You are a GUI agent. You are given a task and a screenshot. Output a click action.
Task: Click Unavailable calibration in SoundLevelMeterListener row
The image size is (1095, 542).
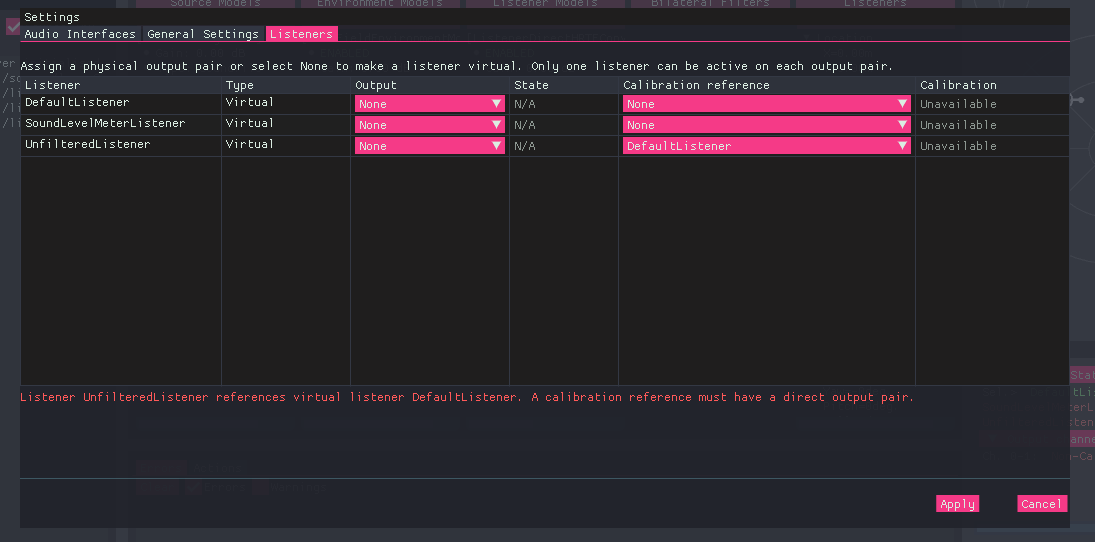point(958,125)
